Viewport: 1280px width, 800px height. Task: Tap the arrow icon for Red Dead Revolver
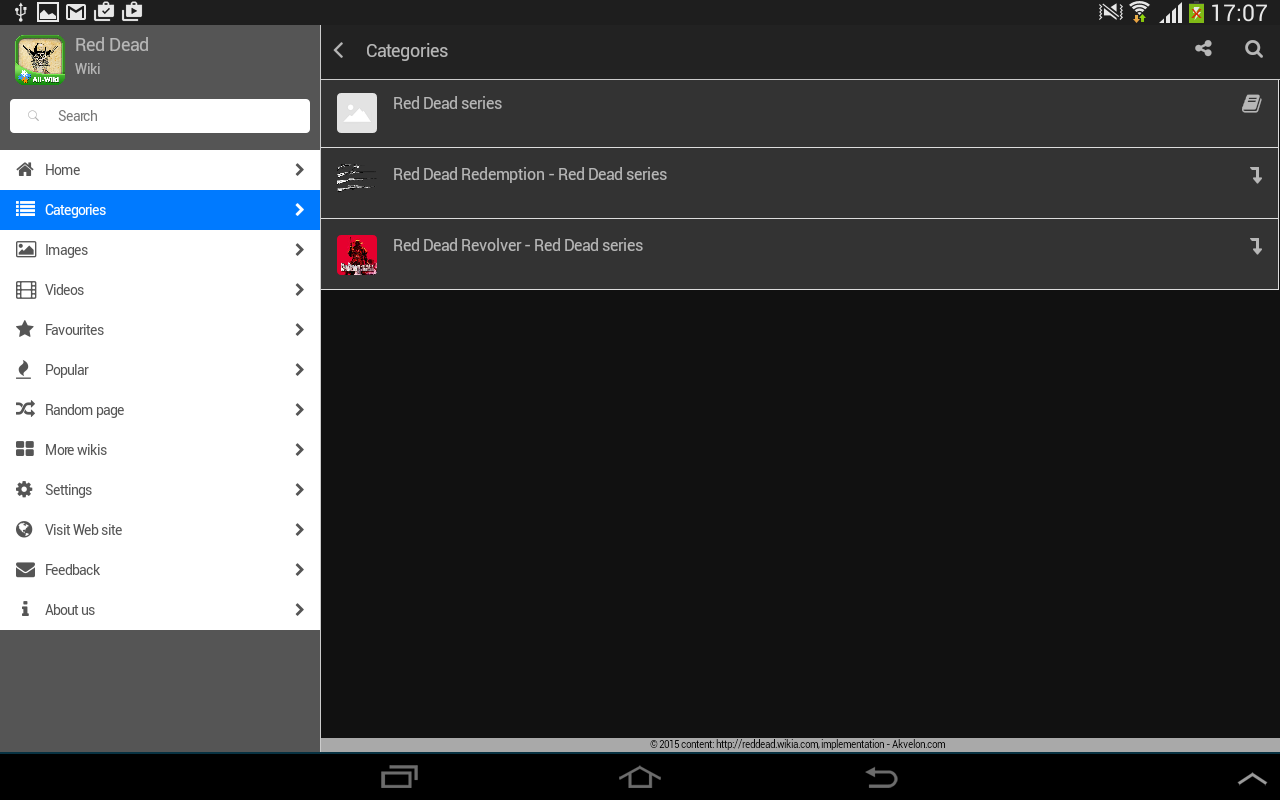pyautogui.click(x=1257, y=246)
